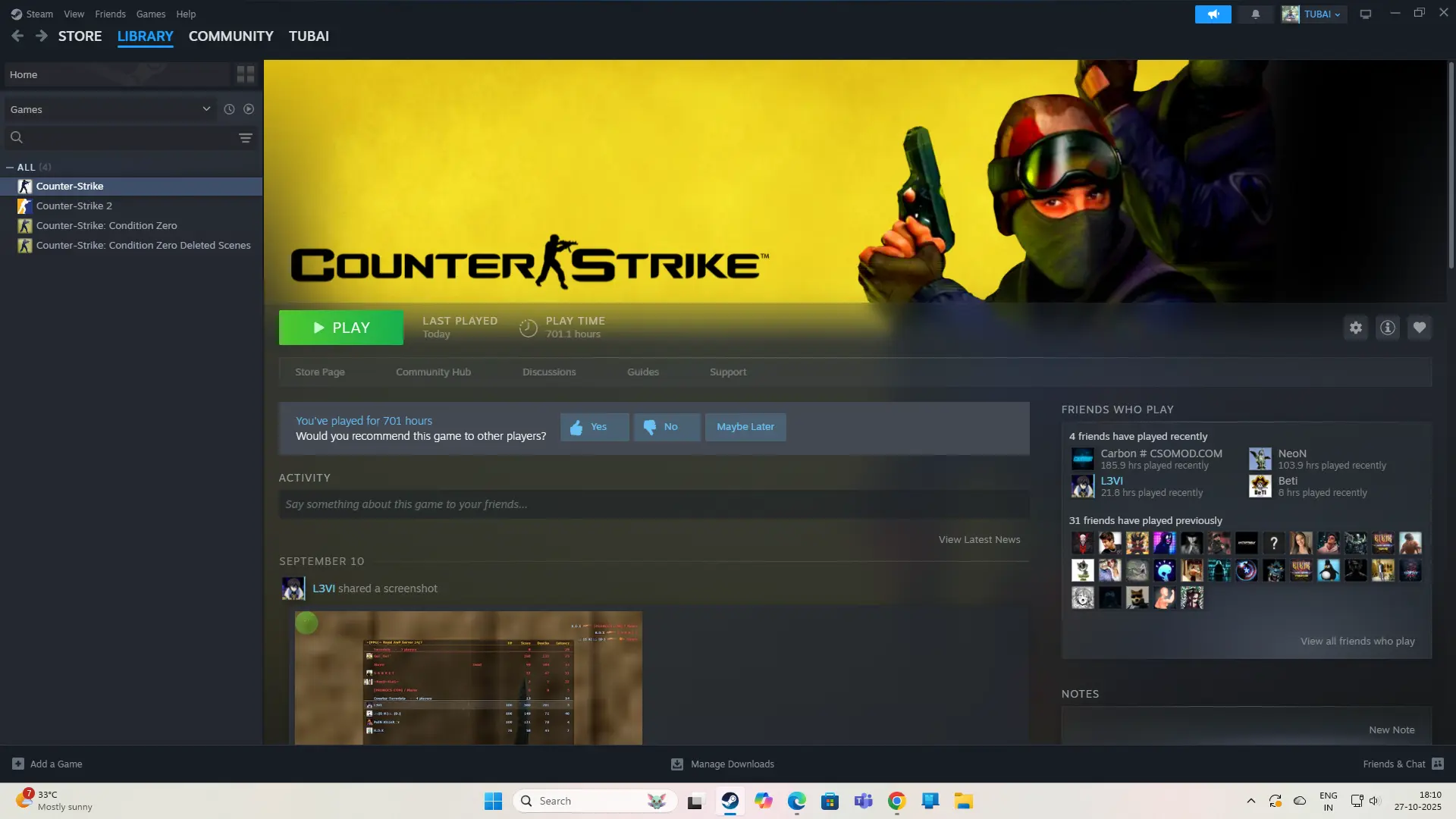Open Windows Start menu
This screenshot has width=1456, height=819.
tap(493, 801)
